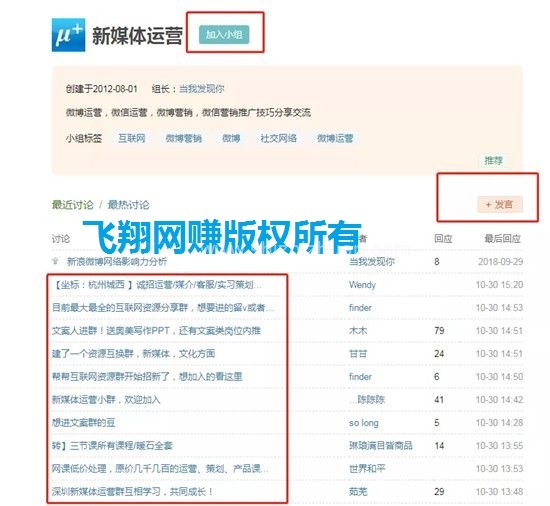Image resolution: width=550 pixels, height=506 pixels.
Task: Open topic 转】三节课所有课程/暖石全套
Action: coord(112,446)
